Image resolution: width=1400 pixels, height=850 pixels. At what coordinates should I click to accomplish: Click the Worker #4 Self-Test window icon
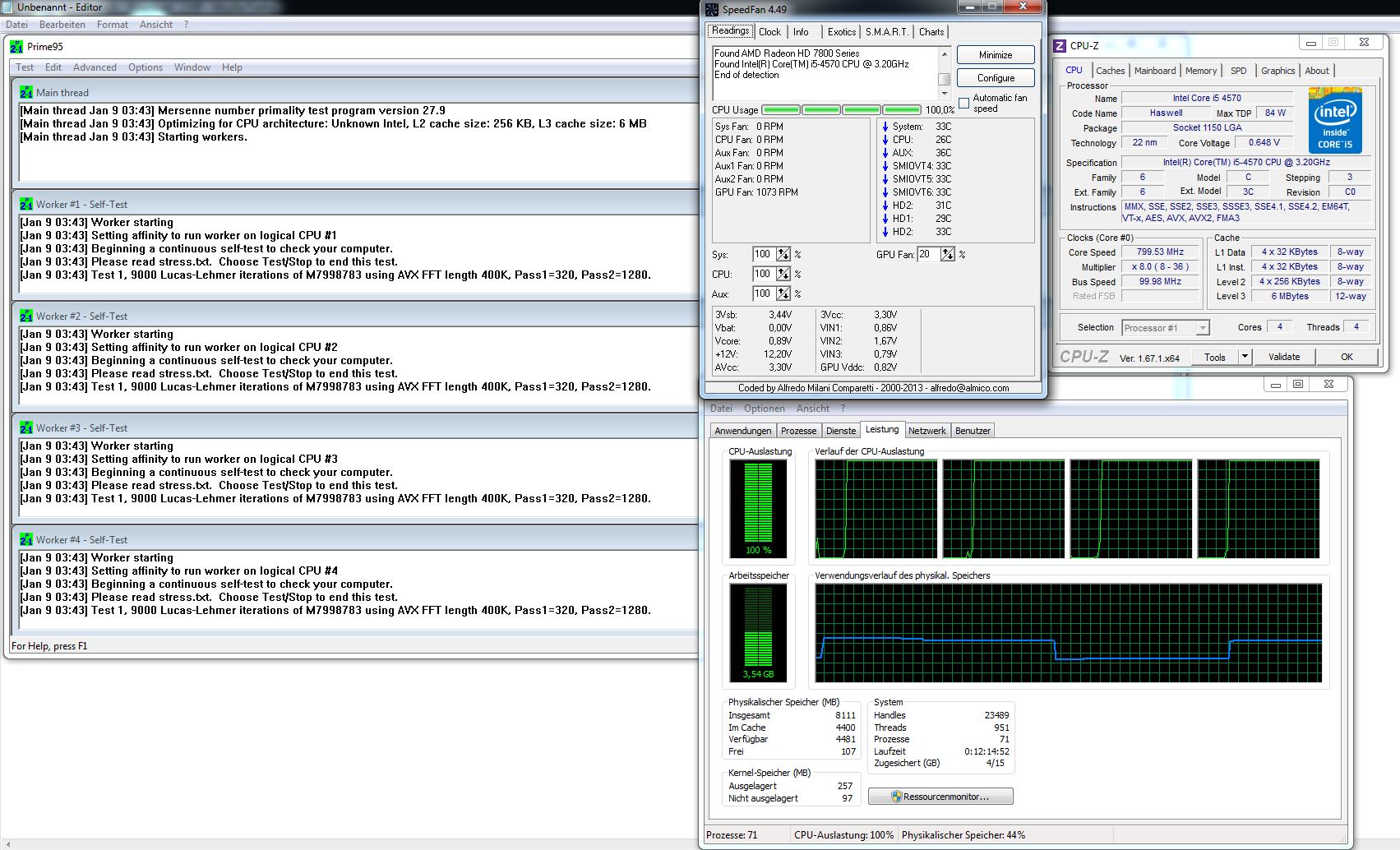tap(26, 540)
